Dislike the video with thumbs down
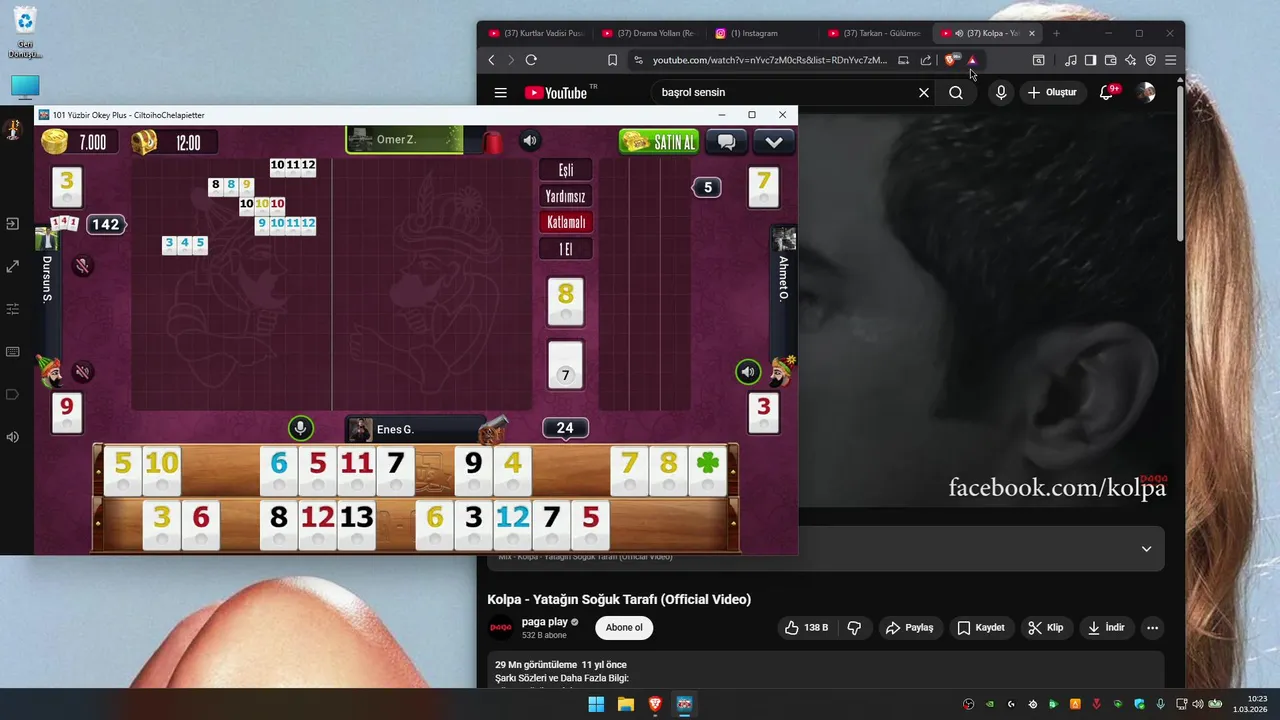Viewport: 1280px width, 720px height. pos(854,627)
